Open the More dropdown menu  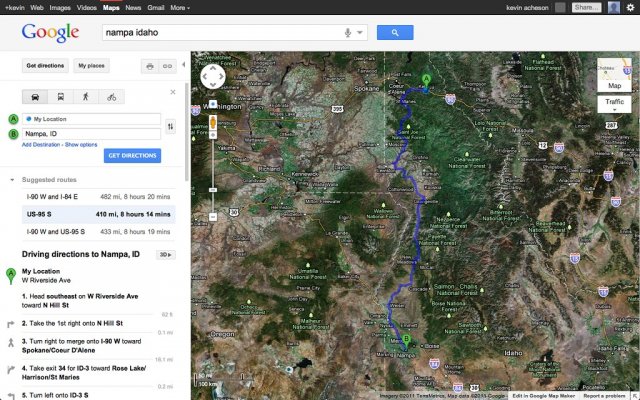(180, 7)
